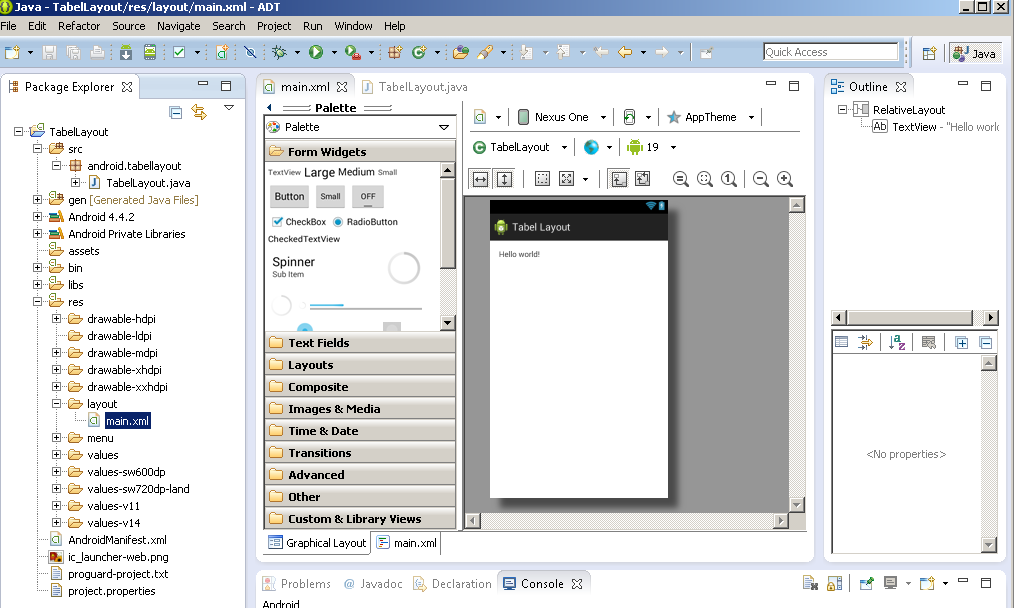Viewport: 1014px width, 608px height.
Task: Open the Android SDK Manager icon
Action: pos(126,52)
